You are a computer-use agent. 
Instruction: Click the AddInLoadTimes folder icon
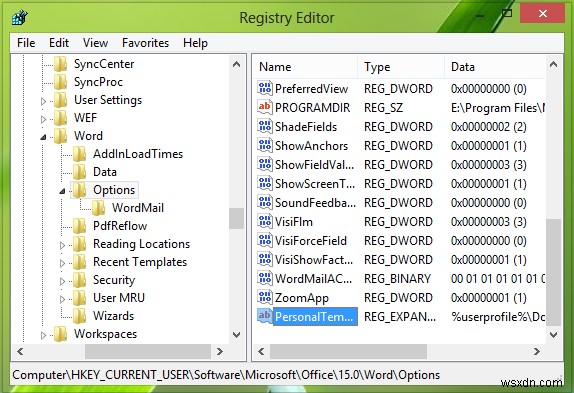pyautogui.click(x=79, y=154)
